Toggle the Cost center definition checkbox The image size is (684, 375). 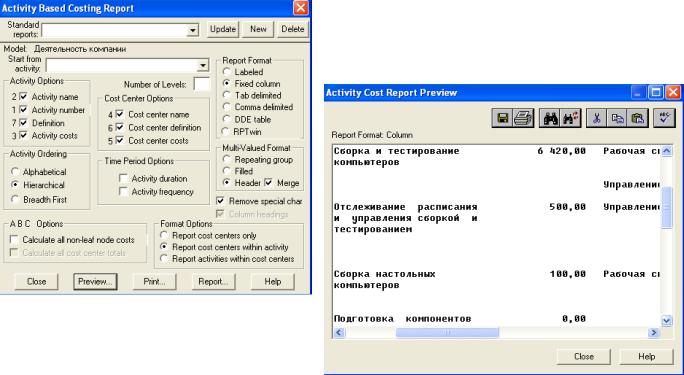tap(120, 127)
